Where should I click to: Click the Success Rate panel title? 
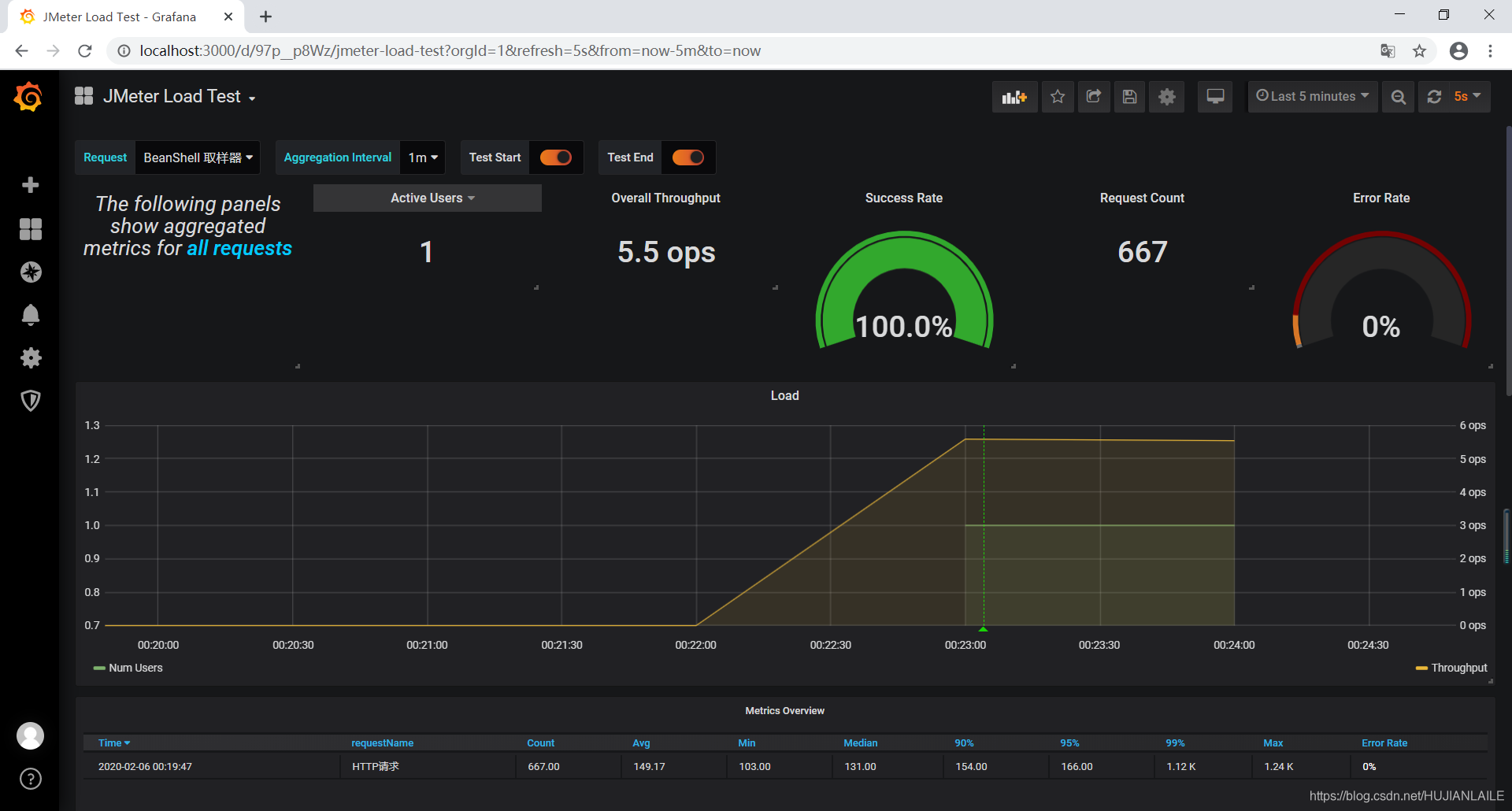[x=904, y=198]
